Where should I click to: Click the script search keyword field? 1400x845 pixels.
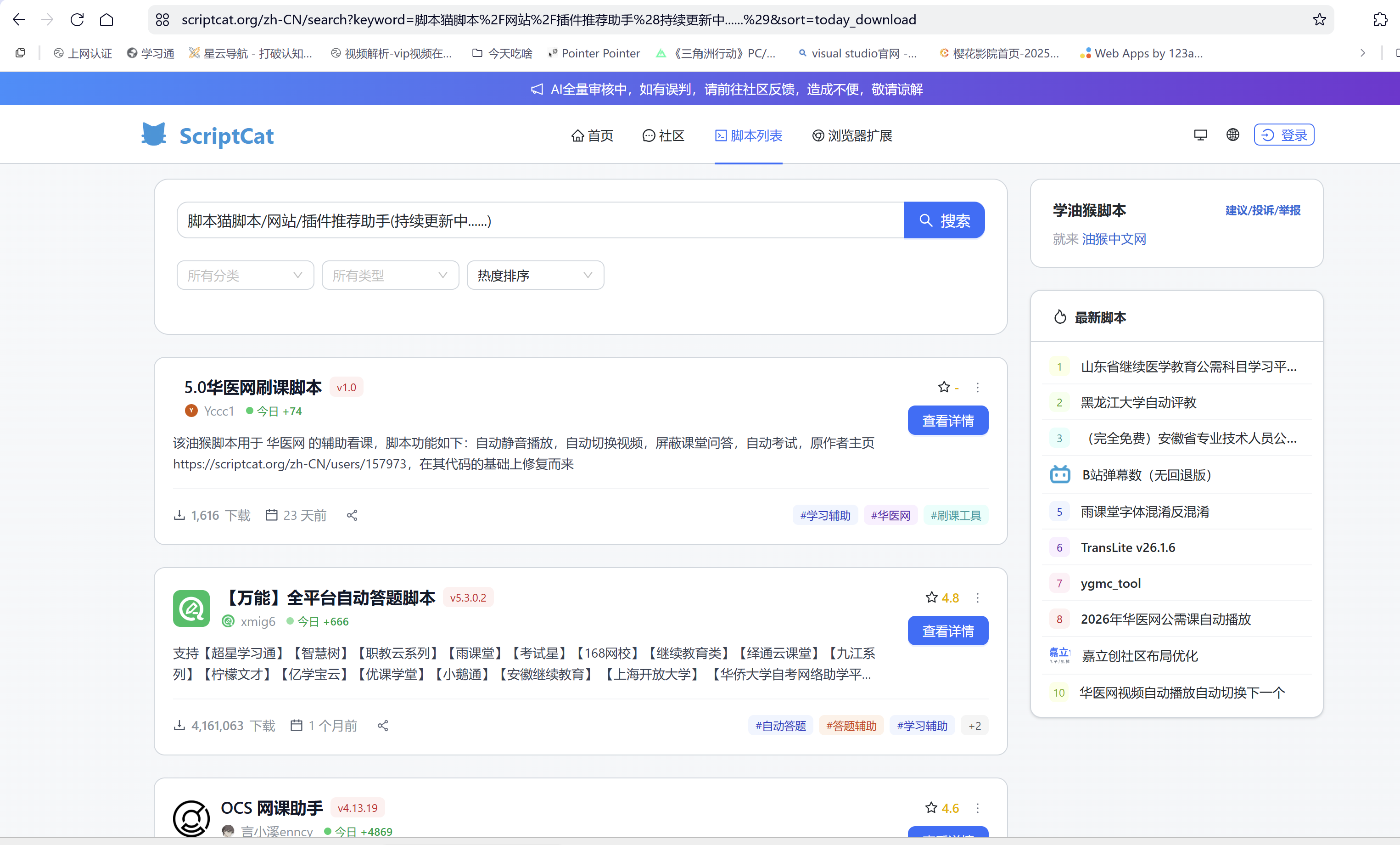point(540,220)
